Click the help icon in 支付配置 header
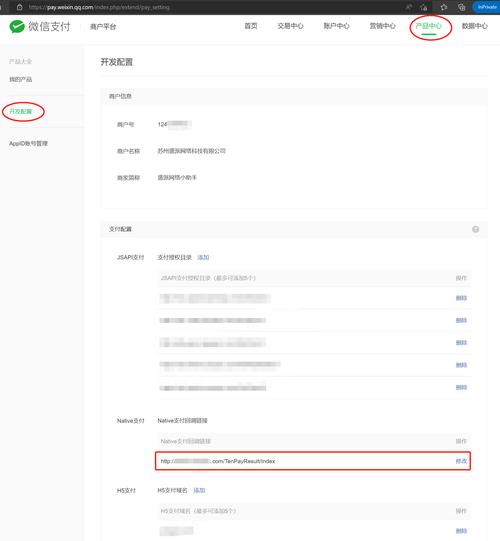 pos(476,229)
